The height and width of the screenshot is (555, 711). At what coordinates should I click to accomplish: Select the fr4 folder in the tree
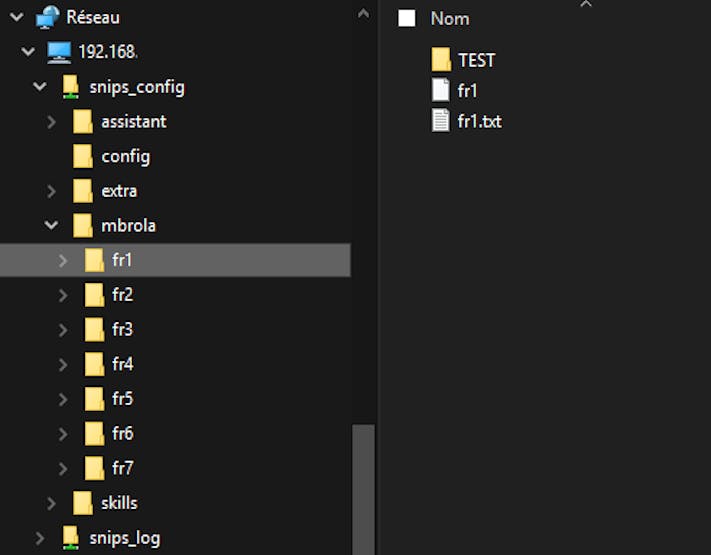click(109, 364)
